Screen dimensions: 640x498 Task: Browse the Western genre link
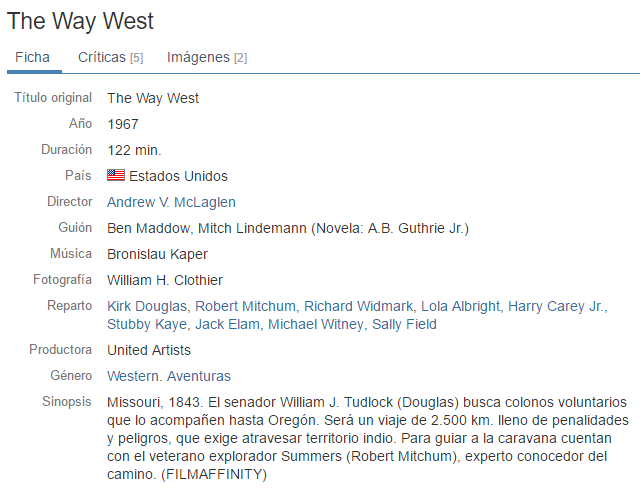pyautogui.click(x=133, y=376)
